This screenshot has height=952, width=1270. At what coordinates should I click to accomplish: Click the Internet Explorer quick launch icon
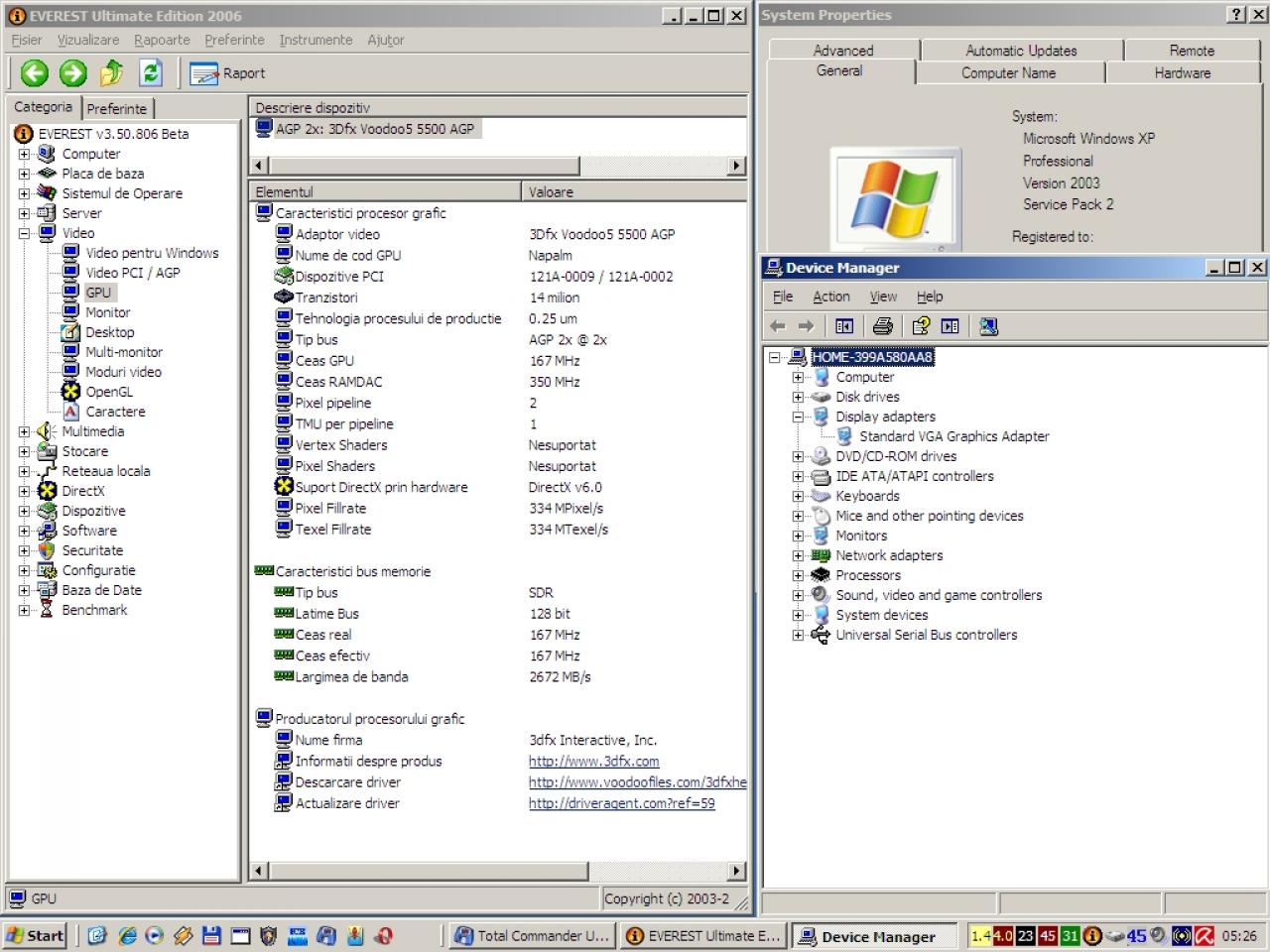127,935
